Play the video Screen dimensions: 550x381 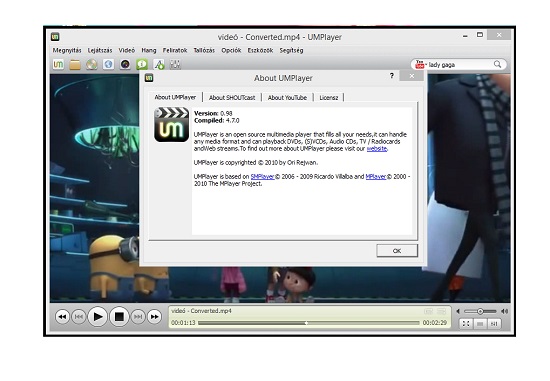click(97, 317)
